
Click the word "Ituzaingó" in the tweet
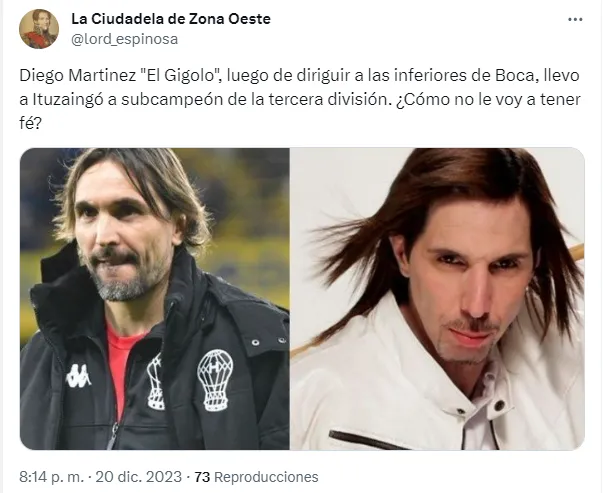[x=67, y=100]
